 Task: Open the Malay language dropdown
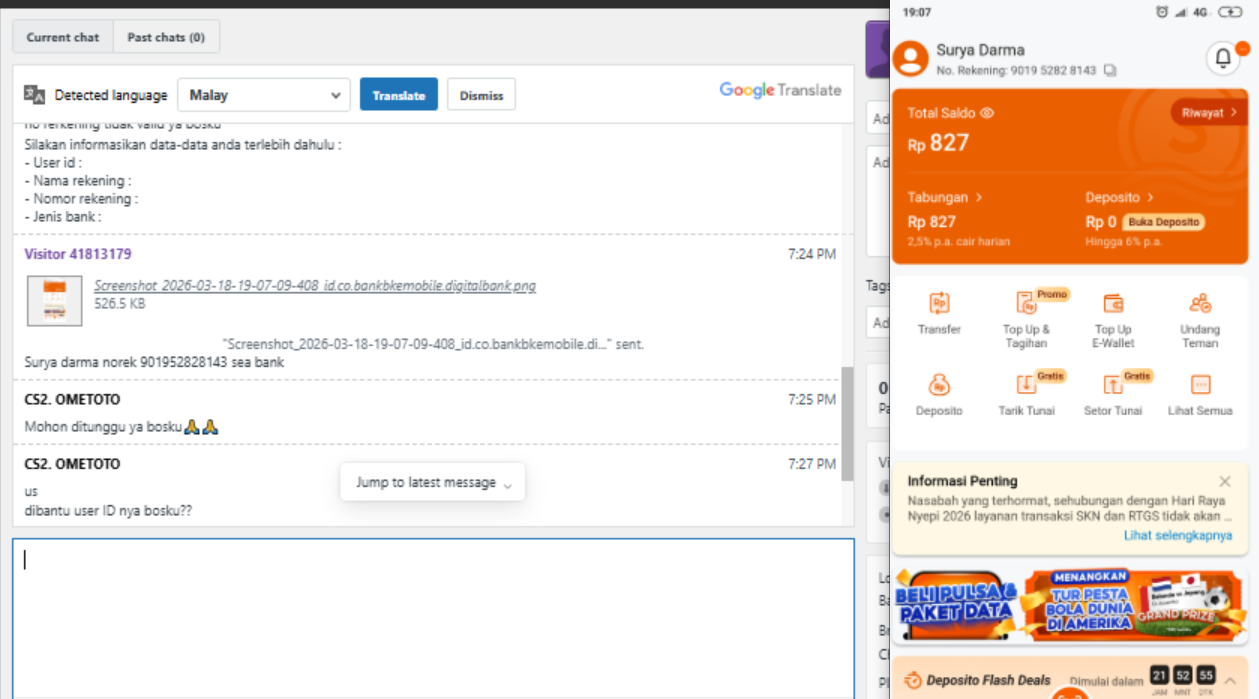pyautogui.click(x=264, y=95)
